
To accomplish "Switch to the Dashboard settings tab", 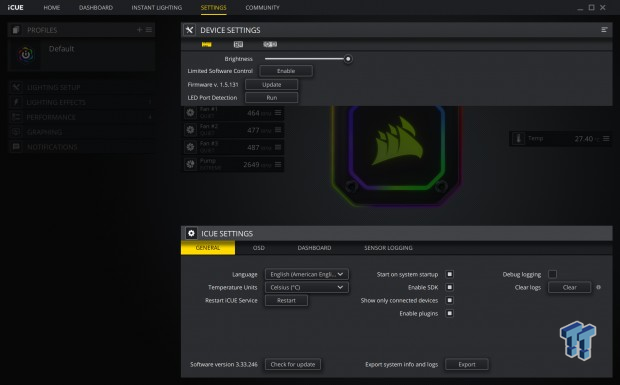I will (x=314, y=248).
